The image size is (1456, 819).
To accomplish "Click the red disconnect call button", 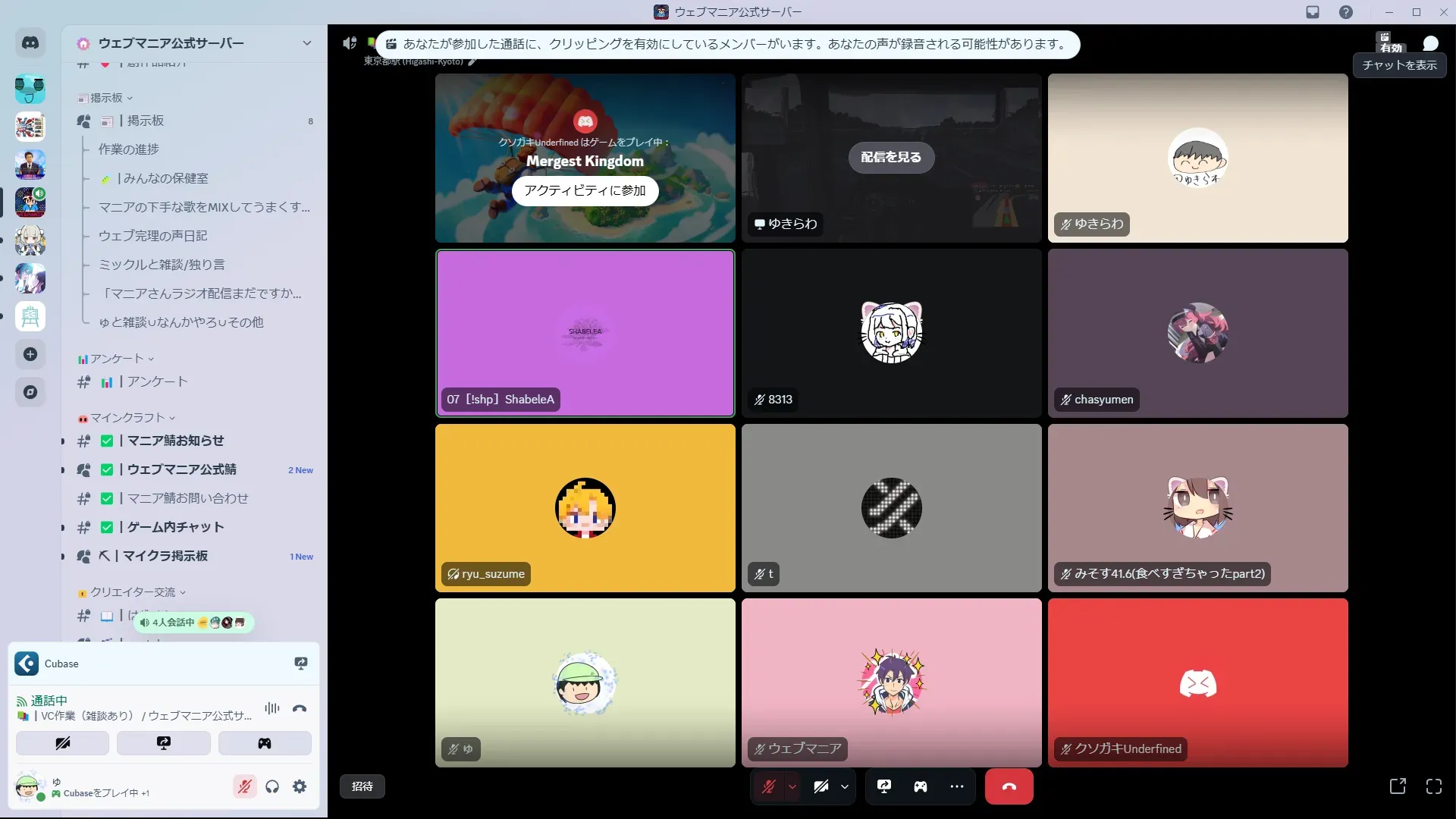I will pos(1009,786).
